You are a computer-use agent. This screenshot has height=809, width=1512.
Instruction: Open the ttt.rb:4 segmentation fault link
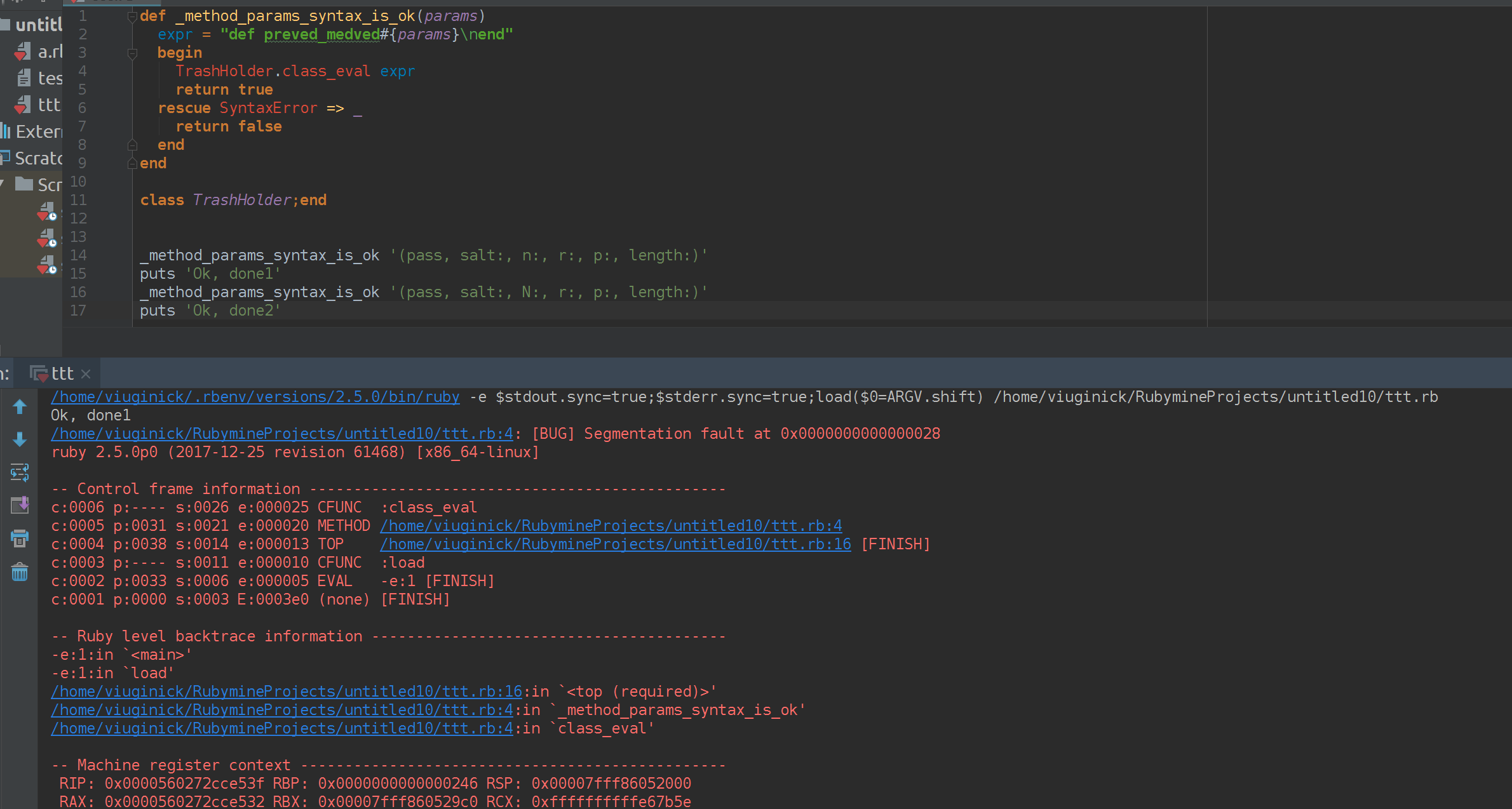(x=281, y=433)
